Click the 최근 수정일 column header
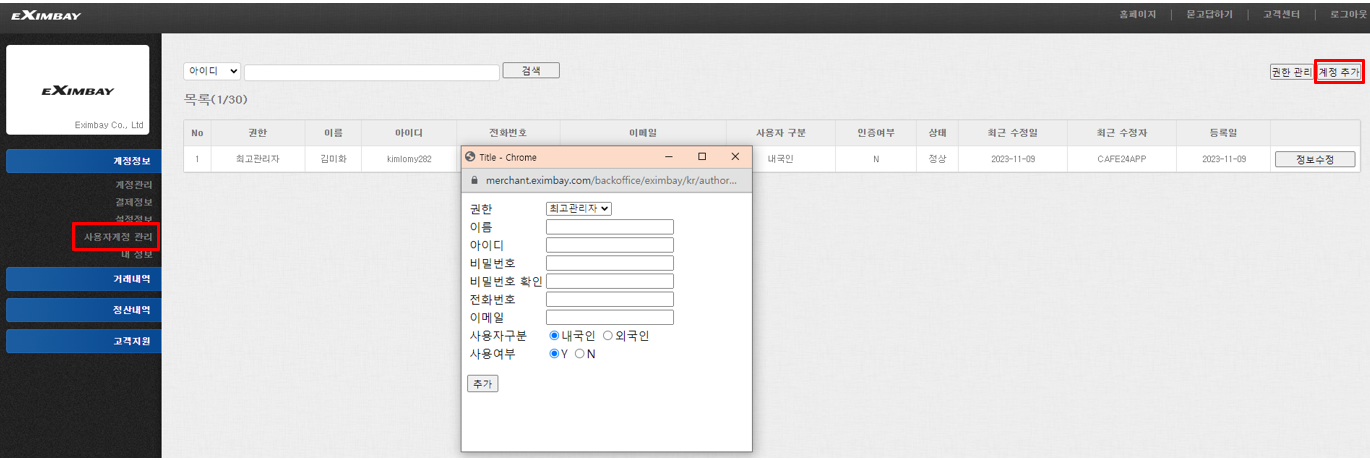1370x460 pixels. click(1012, 132)
